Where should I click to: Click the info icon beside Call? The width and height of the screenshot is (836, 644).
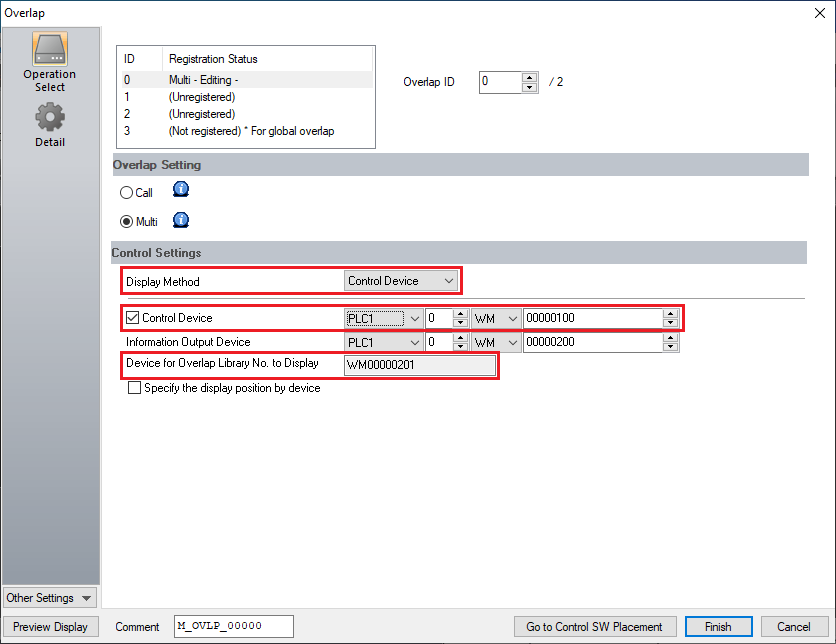click(x=181, y=191)
